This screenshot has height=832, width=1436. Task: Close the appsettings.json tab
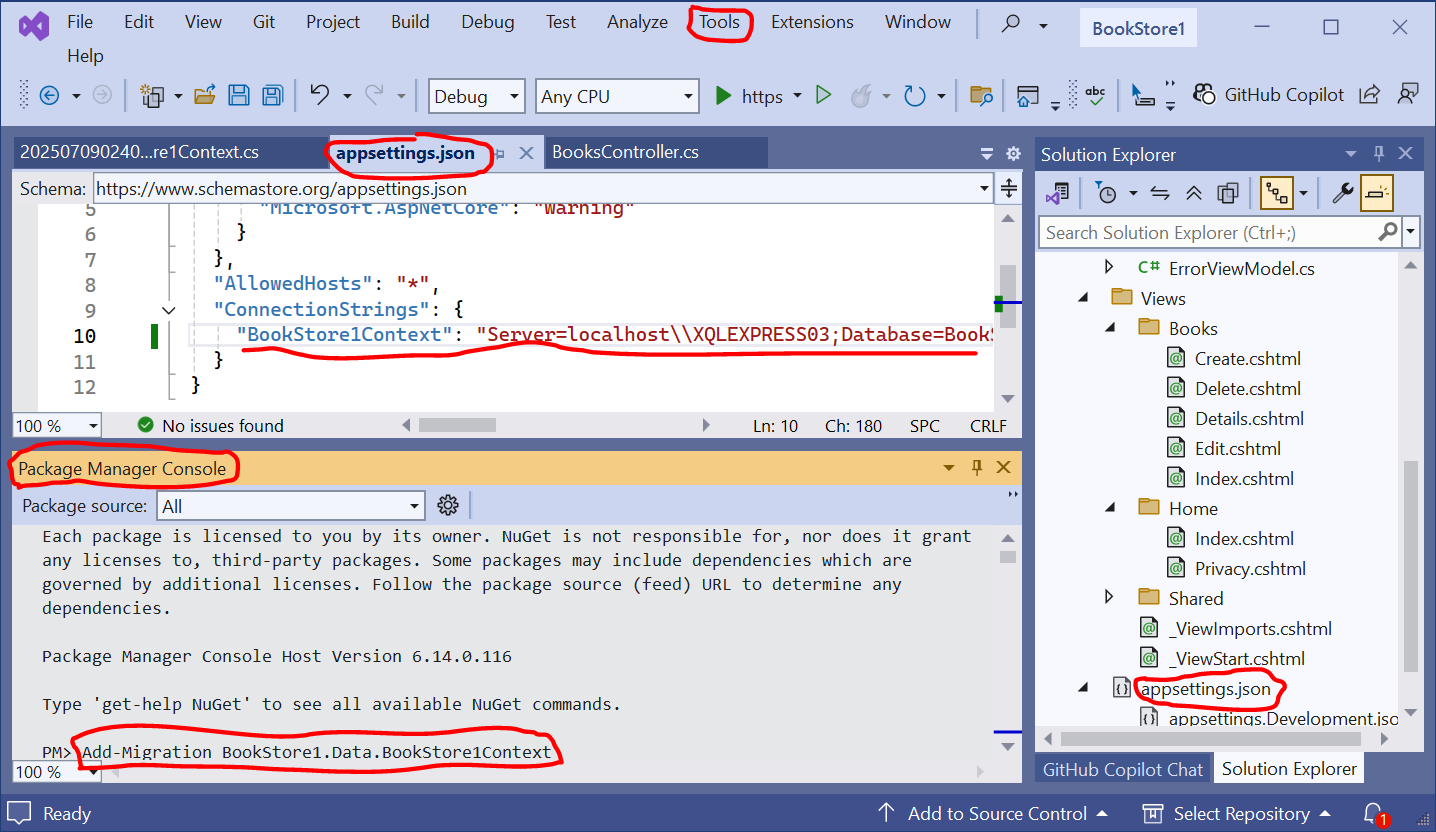click(x=527, y=154)
